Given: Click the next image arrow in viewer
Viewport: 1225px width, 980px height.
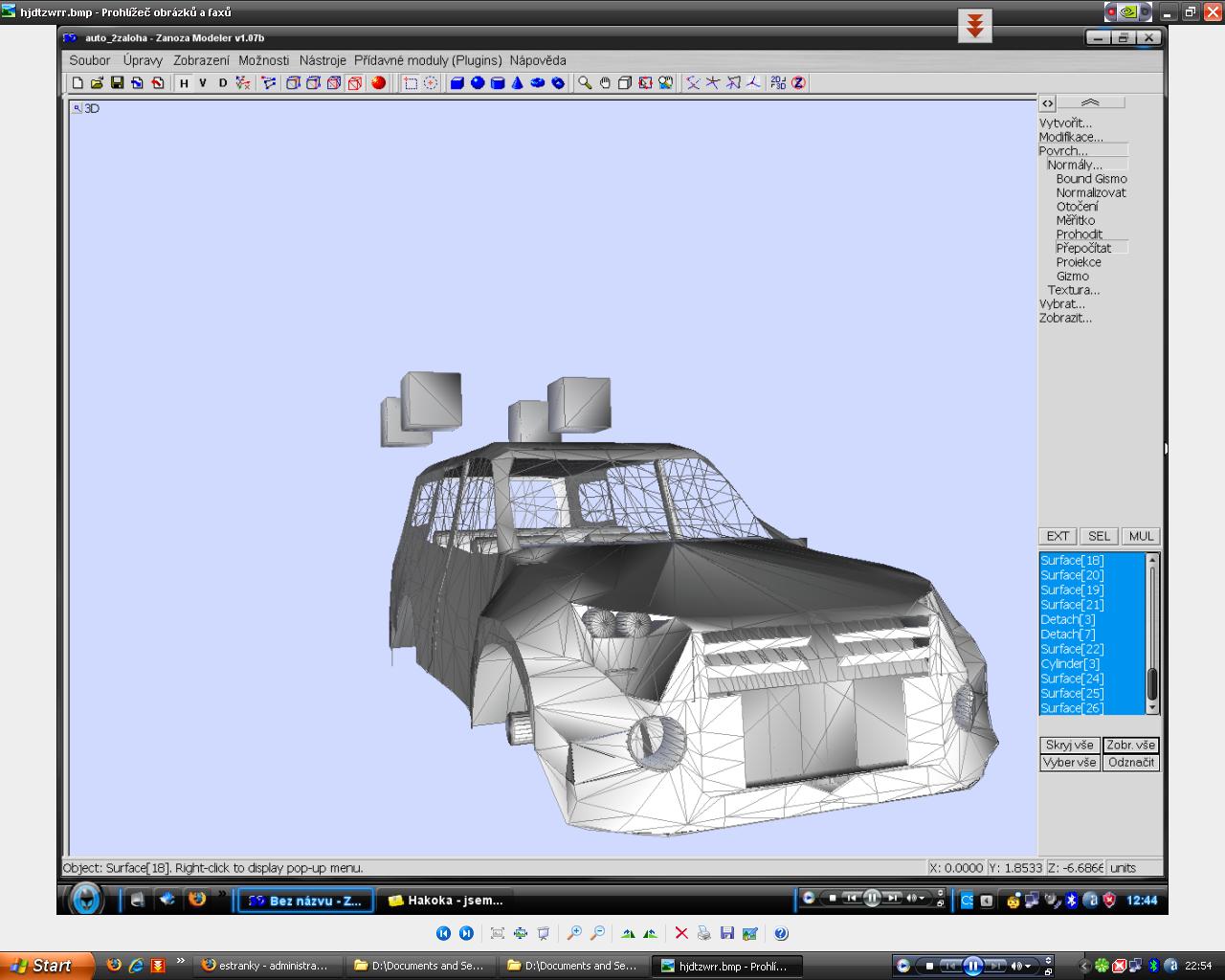Looking at the screenshot, I should tap(466, 933).
